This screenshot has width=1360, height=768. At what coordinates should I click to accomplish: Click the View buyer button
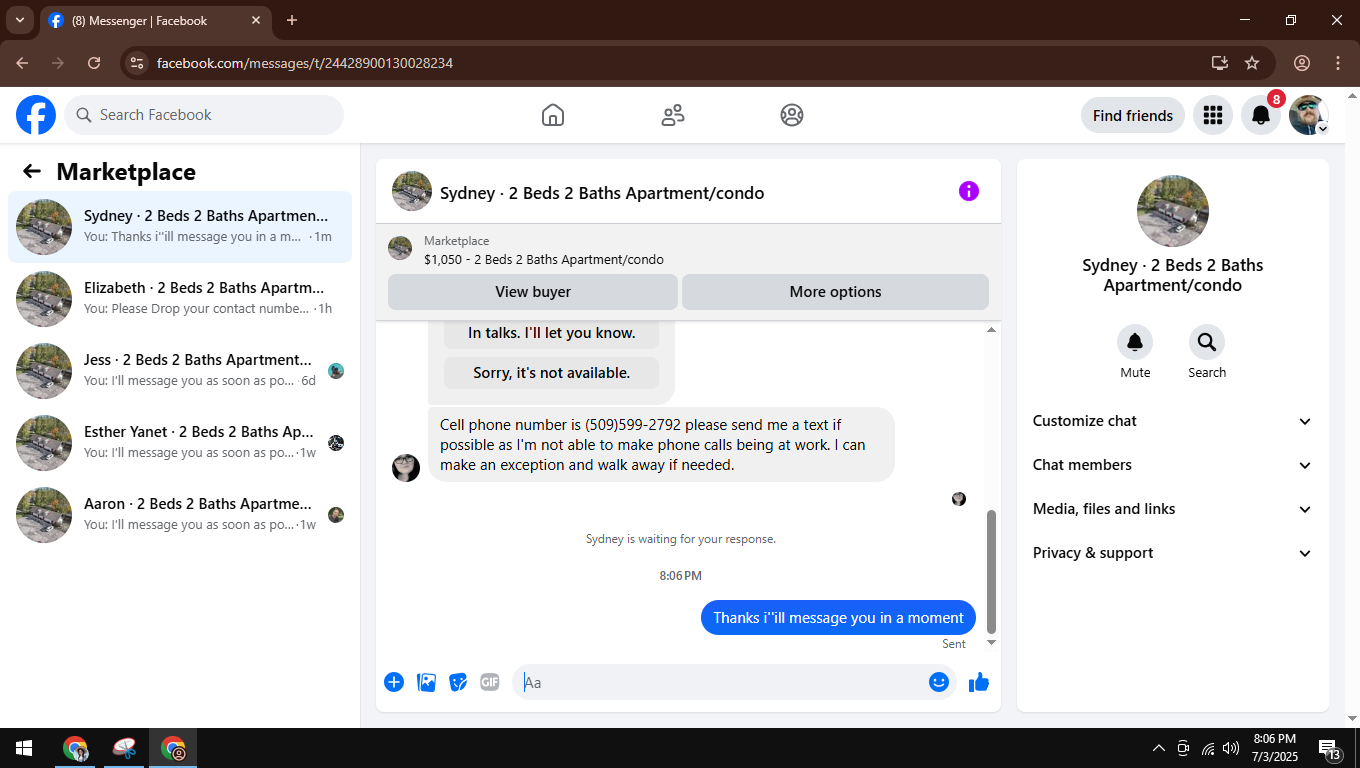[533, 292]
